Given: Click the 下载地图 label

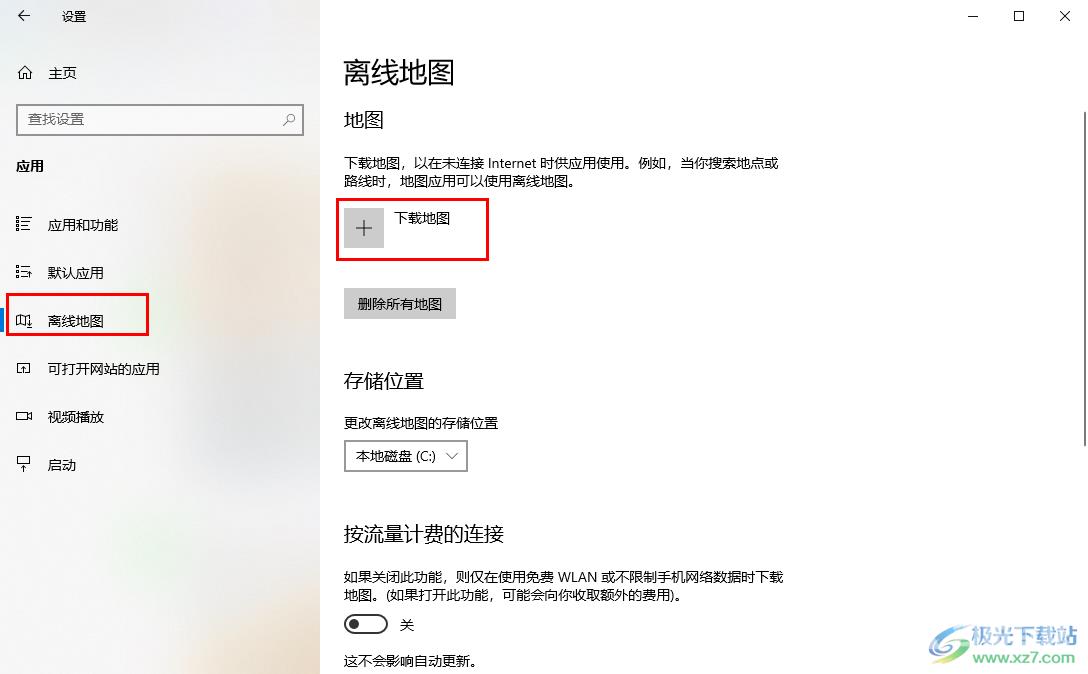Looking at the screenshot, I should [422, 218].
